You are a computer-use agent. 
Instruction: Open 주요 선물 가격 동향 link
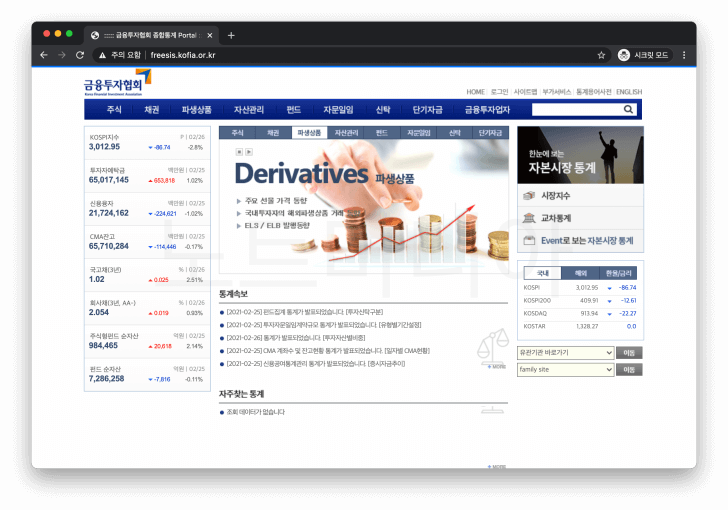pyautogui.click(x=276, y=201)
